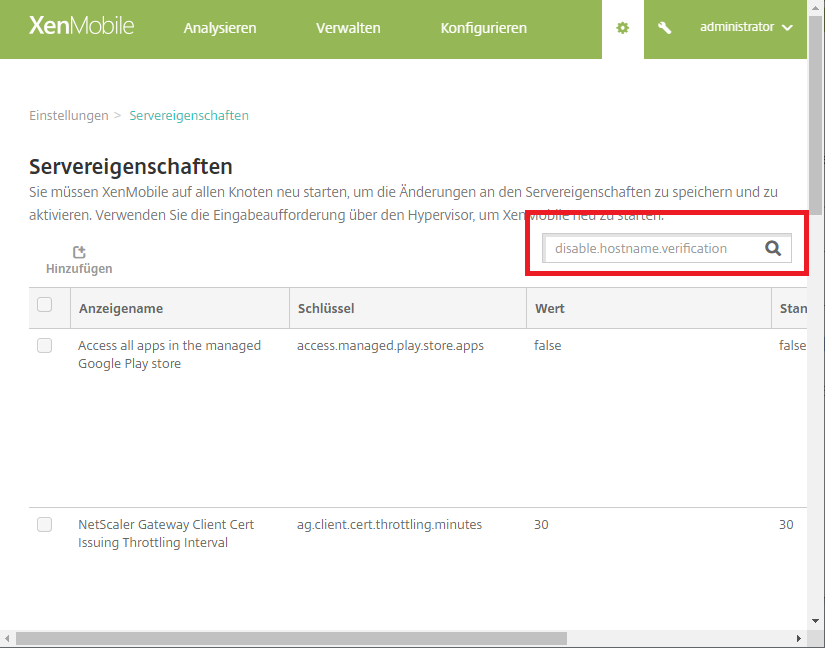The width and height of the screenshot is (825, 648).
Task: Sort by the Schlüssel column header
Action: 326,308
